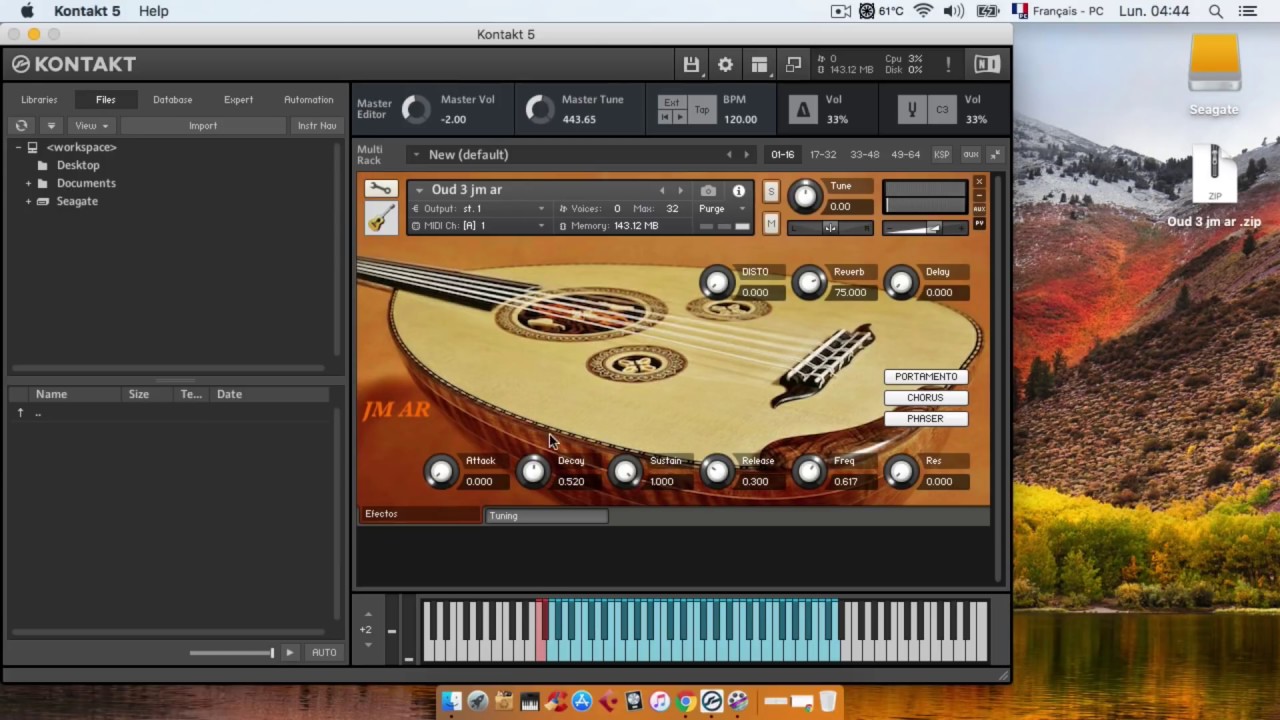1280x720 pixels.
Task: Select rack page 17-32
Action: coord(823,155)
